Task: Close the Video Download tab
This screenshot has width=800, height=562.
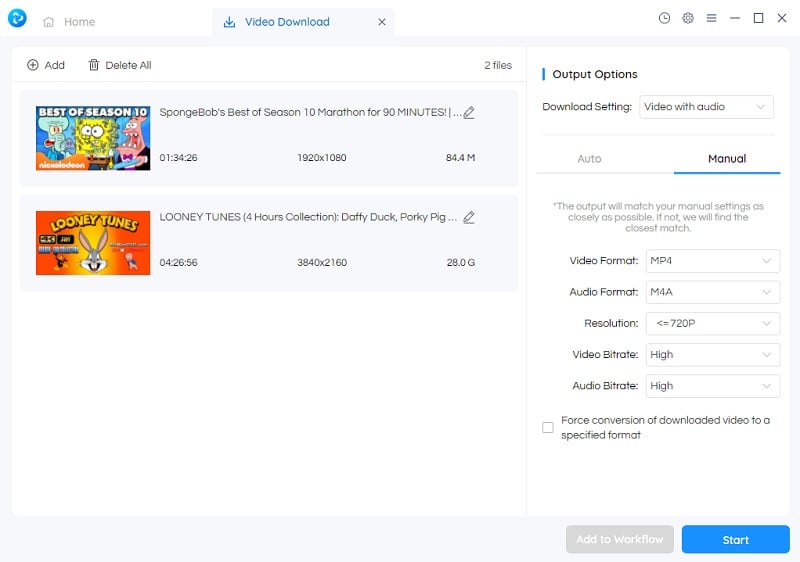Action: coord(382,22)
